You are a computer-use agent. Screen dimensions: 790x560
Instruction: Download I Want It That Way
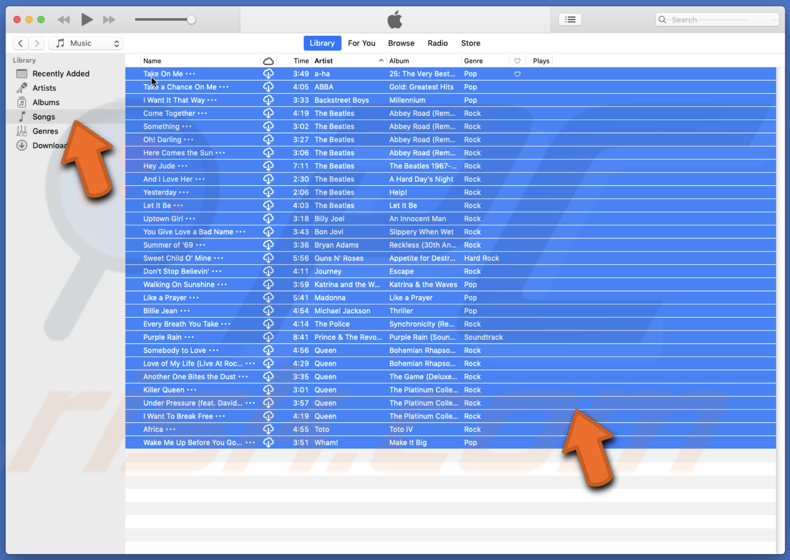(x=268, y=100)
